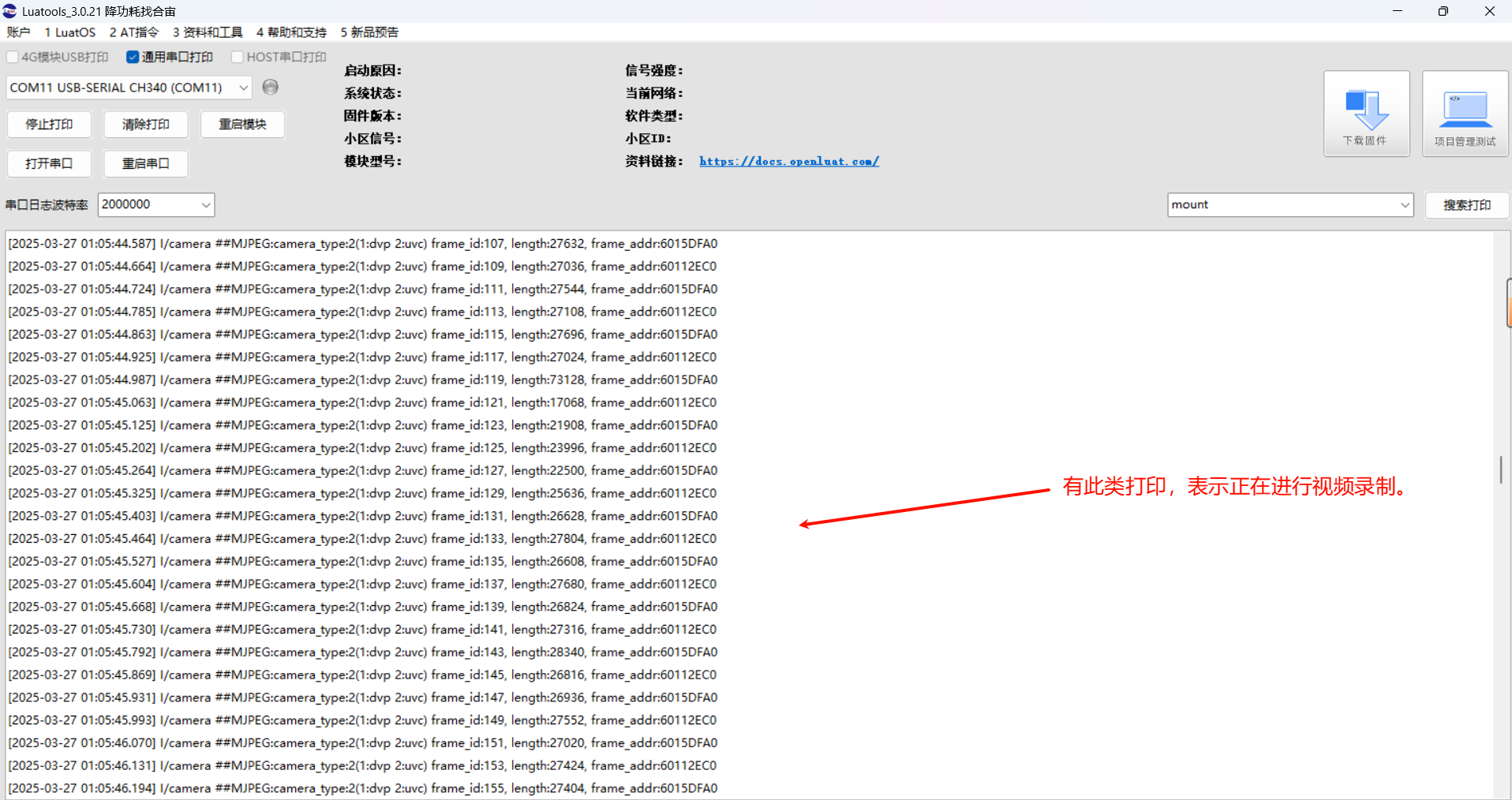Open the docs.openluat.com link

[x=789, y=161]
